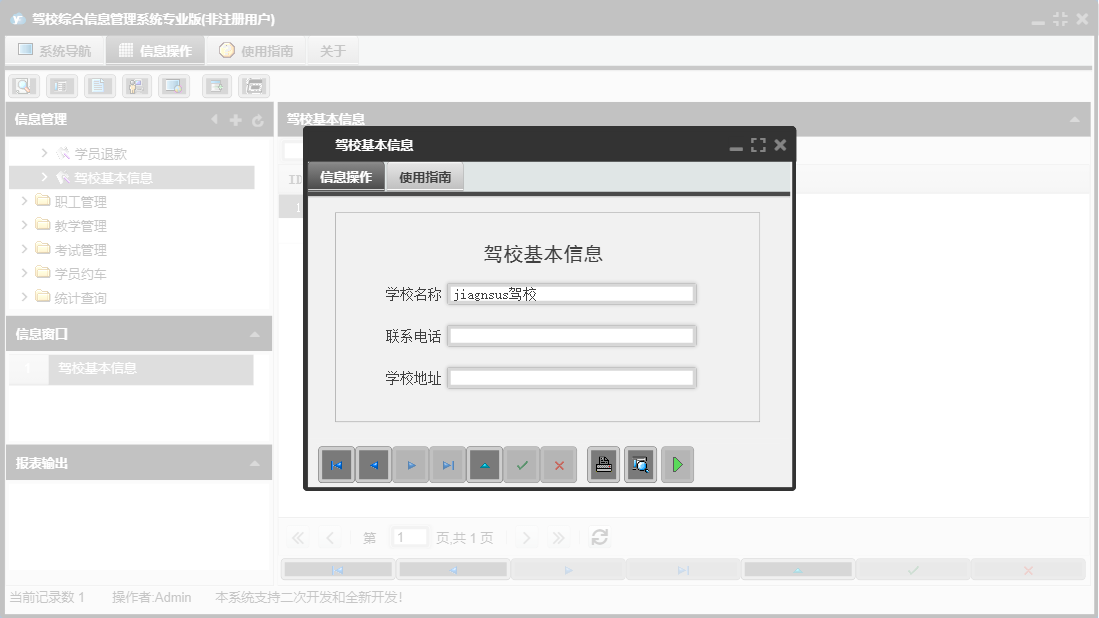Click the 联系电话 input field
This screenshot has height=618, width=1099.
point(572,335)
